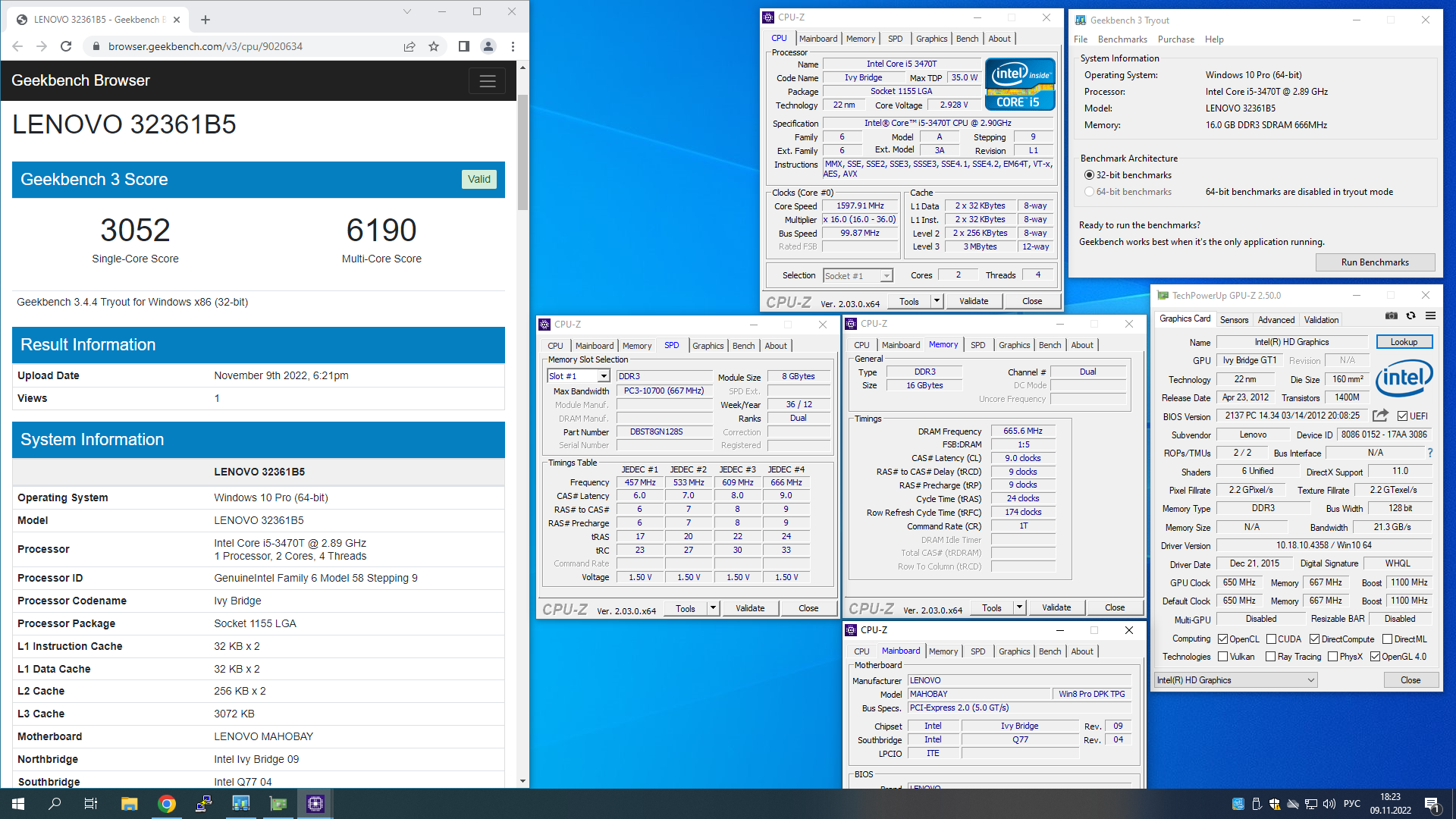Take a GPU-Z screenshot with the camera icon

[1391, 316]
